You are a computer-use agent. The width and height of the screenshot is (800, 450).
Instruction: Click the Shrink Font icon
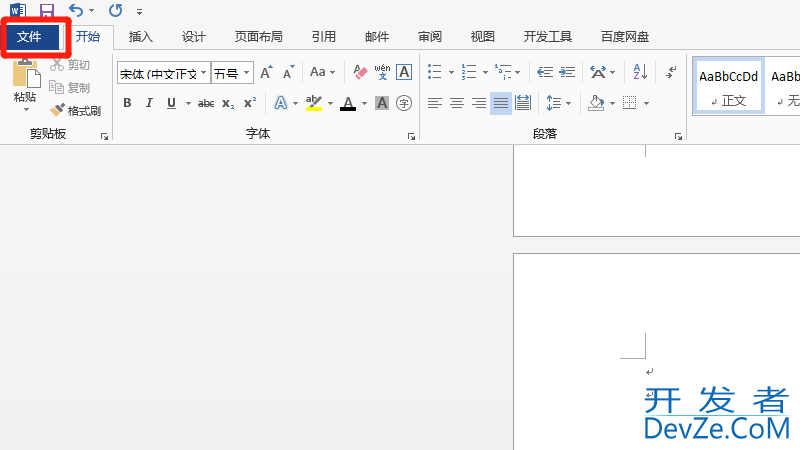[x=288, y=72]
